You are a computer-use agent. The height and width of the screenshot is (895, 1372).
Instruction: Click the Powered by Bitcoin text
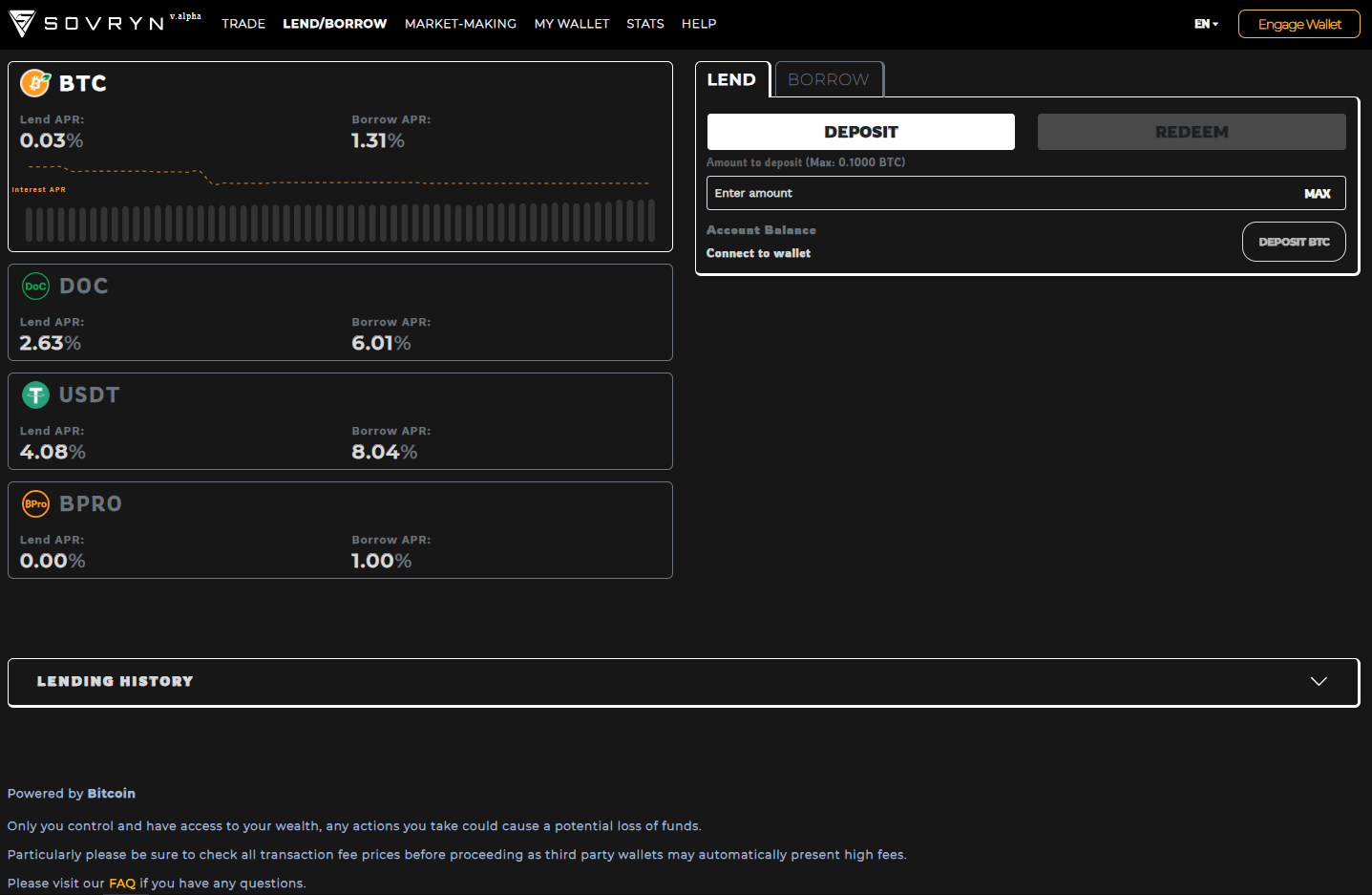tap(72, 794)
